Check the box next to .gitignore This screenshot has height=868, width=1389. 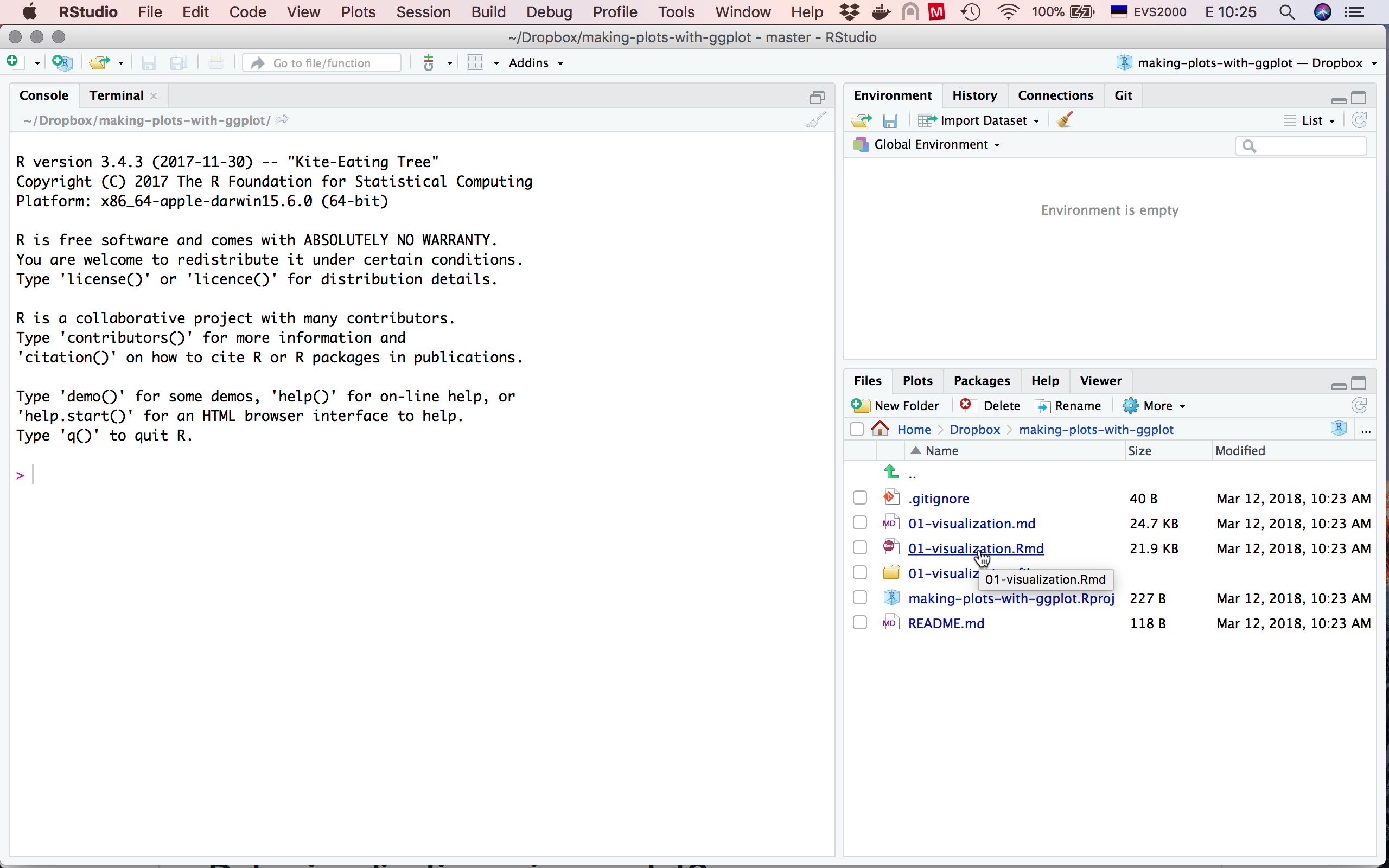[x=860, y=497]
